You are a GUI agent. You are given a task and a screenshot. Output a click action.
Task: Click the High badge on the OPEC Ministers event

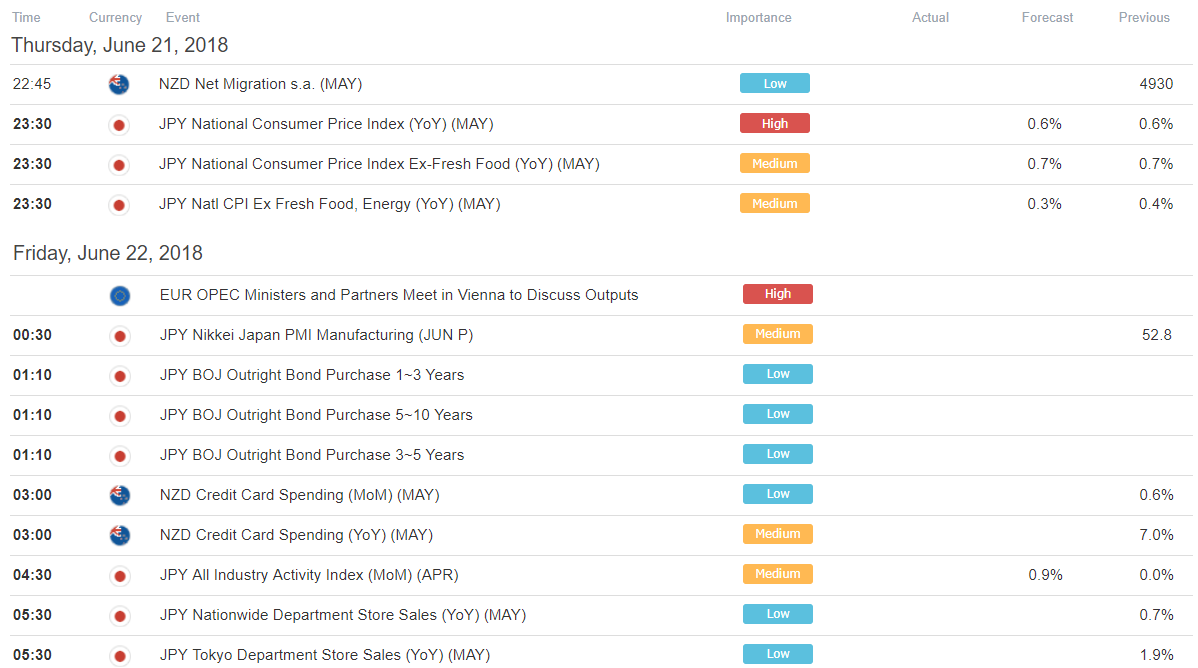pyautogui.click(x=778, y=293)
